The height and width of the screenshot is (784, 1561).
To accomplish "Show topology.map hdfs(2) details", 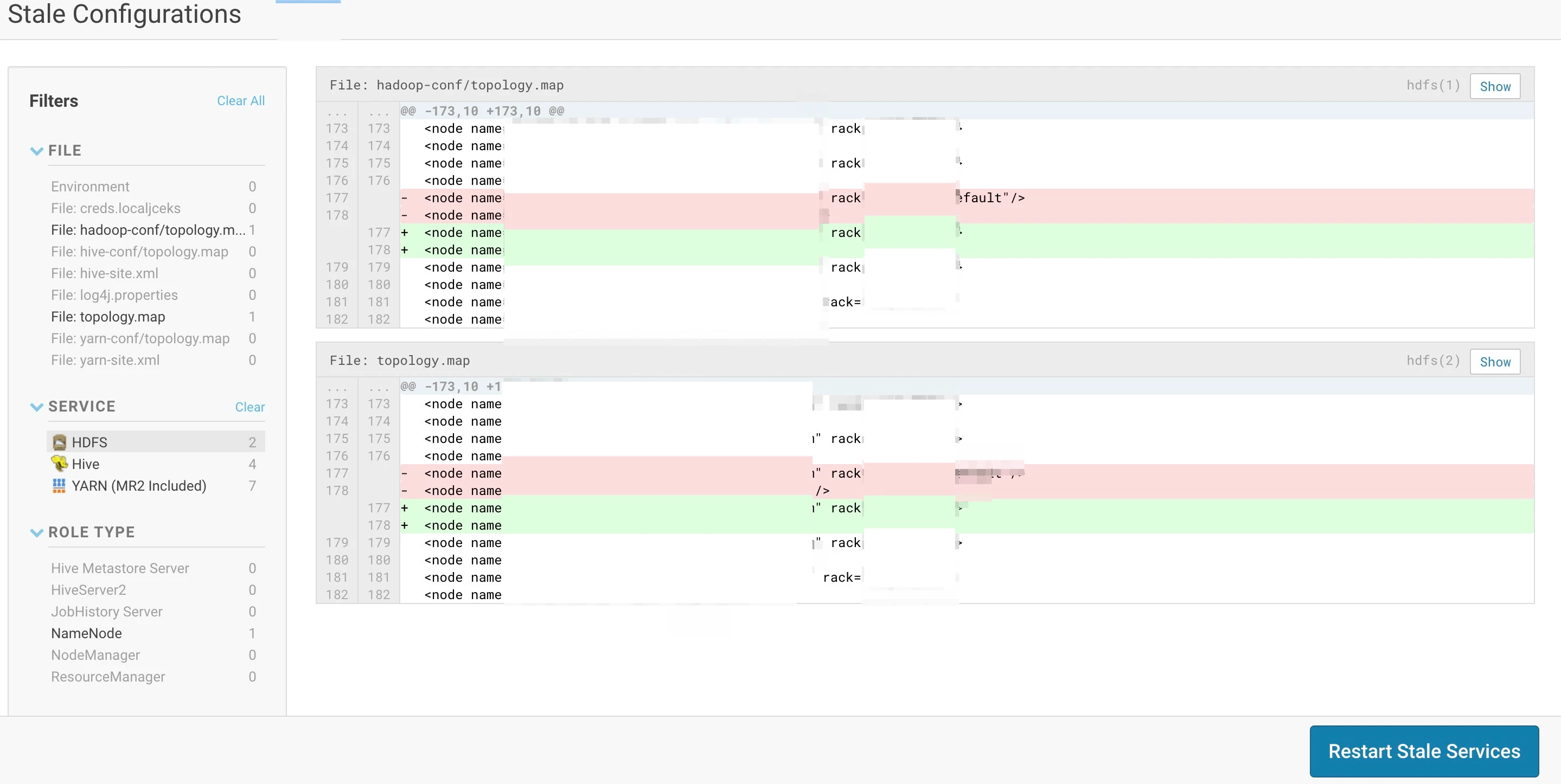I will click(x=1495, y=362).
